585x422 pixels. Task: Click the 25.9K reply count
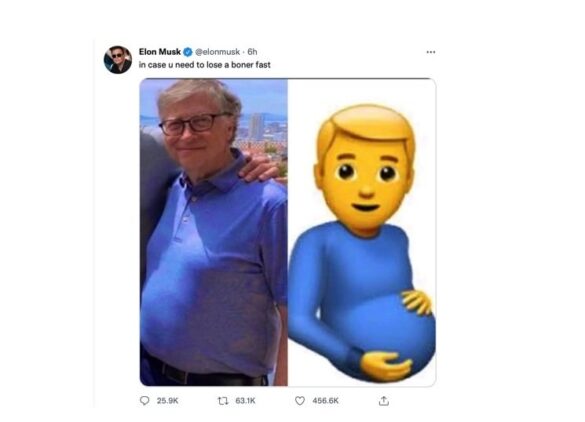pos(168,401)
